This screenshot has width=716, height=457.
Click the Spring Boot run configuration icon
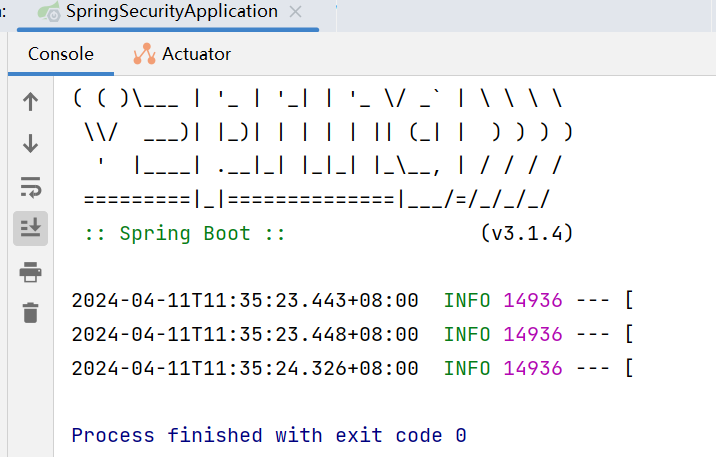tap(48, 13)
